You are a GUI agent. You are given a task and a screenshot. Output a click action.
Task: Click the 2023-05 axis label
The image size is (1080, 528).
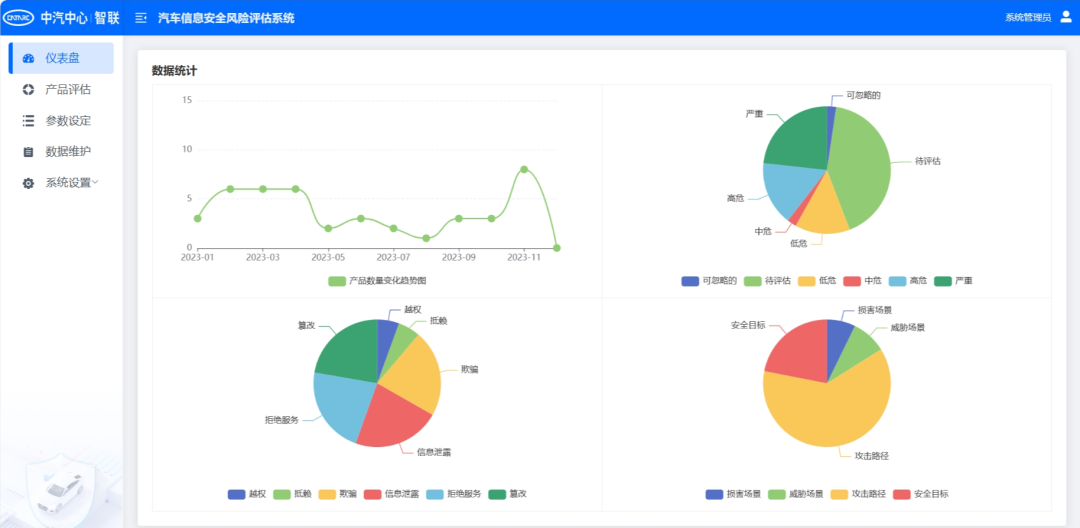[328, 257]
